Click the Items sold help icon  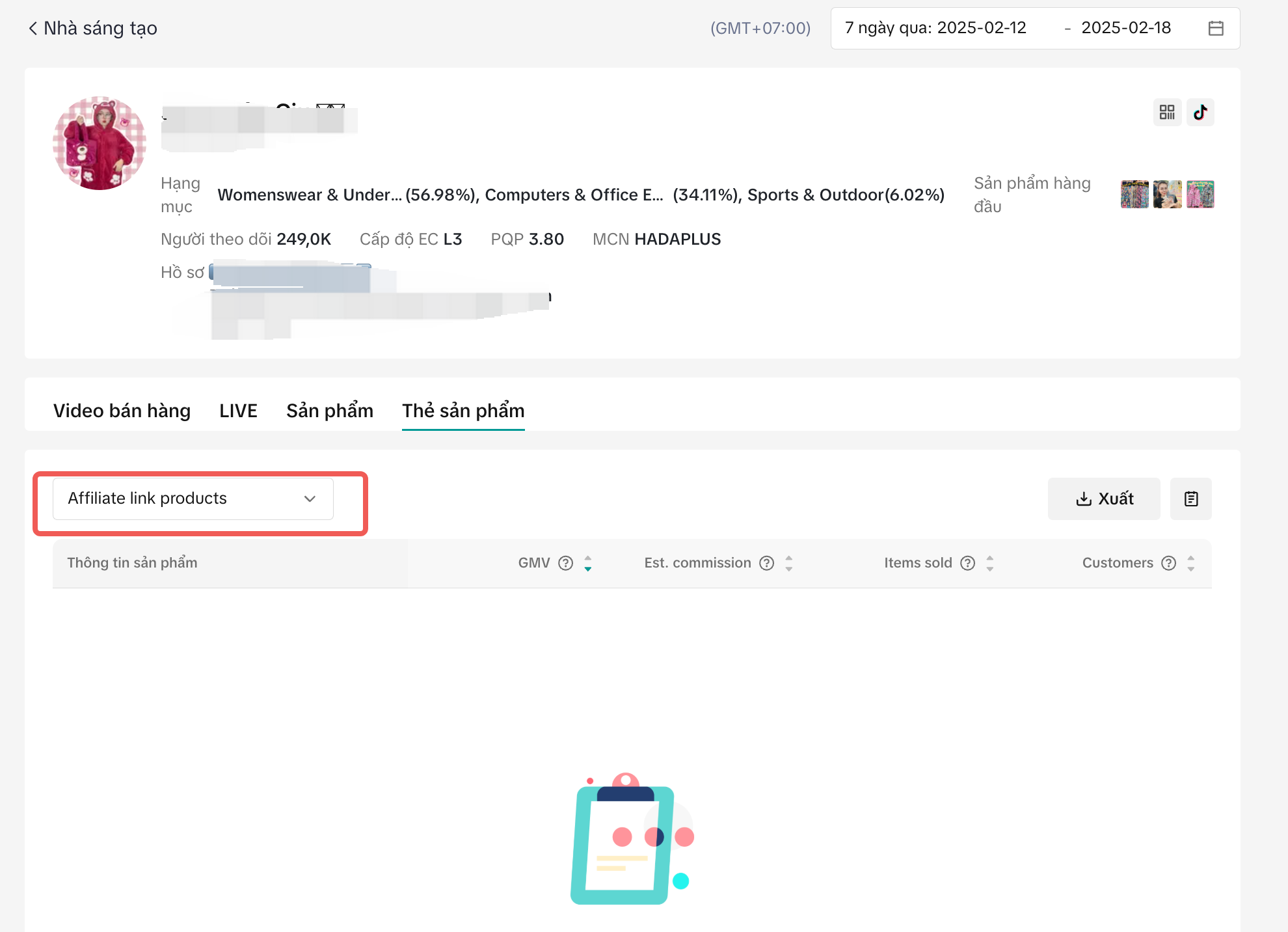(x=968, y=563)
